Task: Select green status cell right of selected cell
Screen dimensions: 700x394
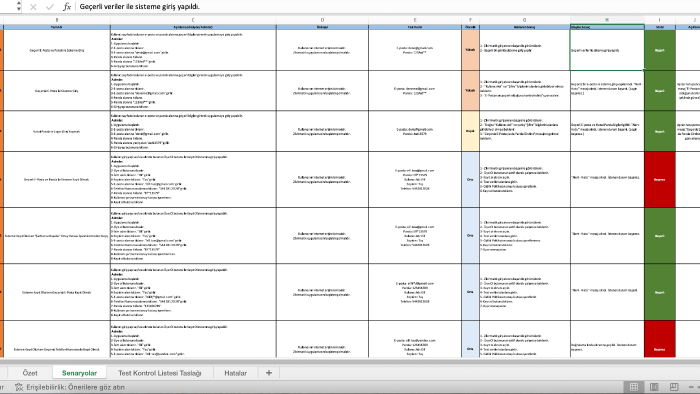Action: tap(660, 50)
